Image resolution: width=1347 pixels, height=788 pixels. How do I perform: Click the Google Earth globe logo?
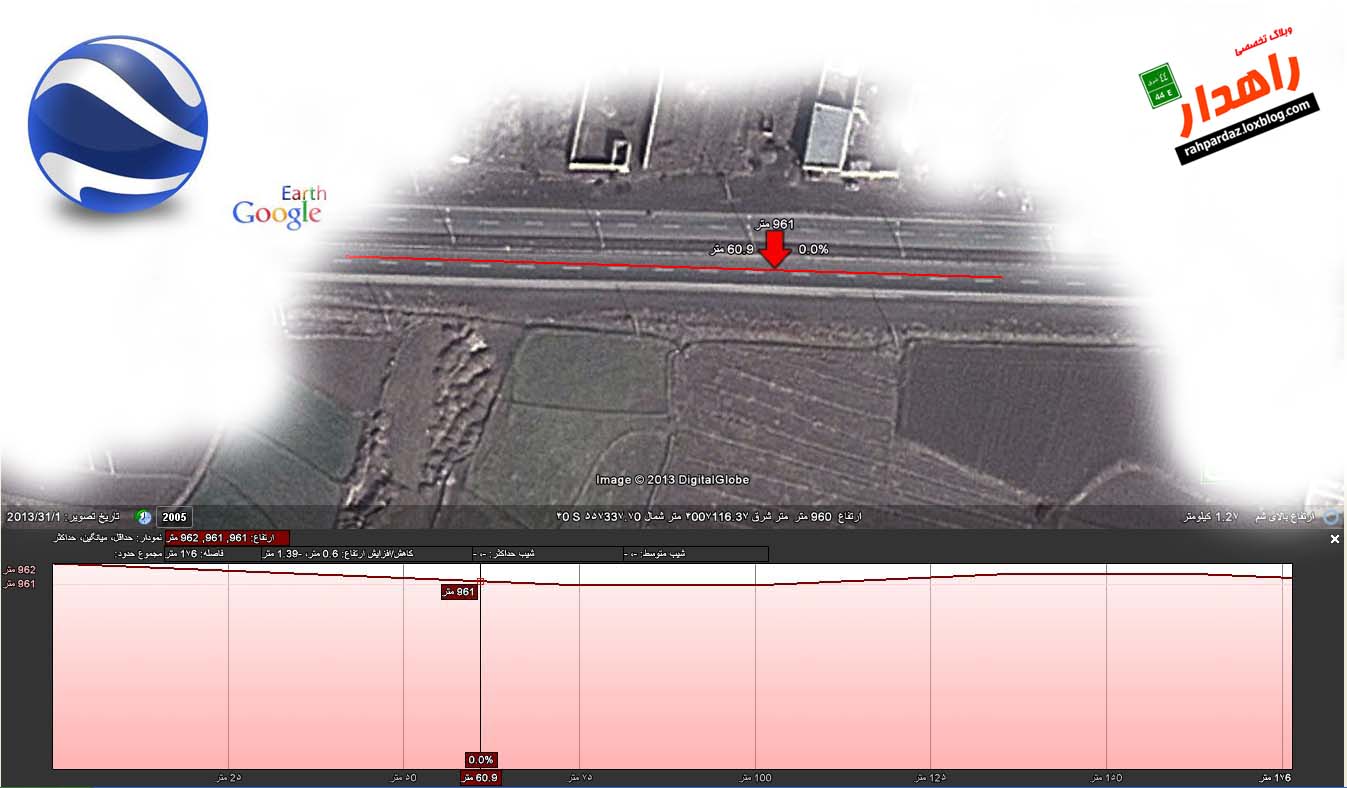118,124
